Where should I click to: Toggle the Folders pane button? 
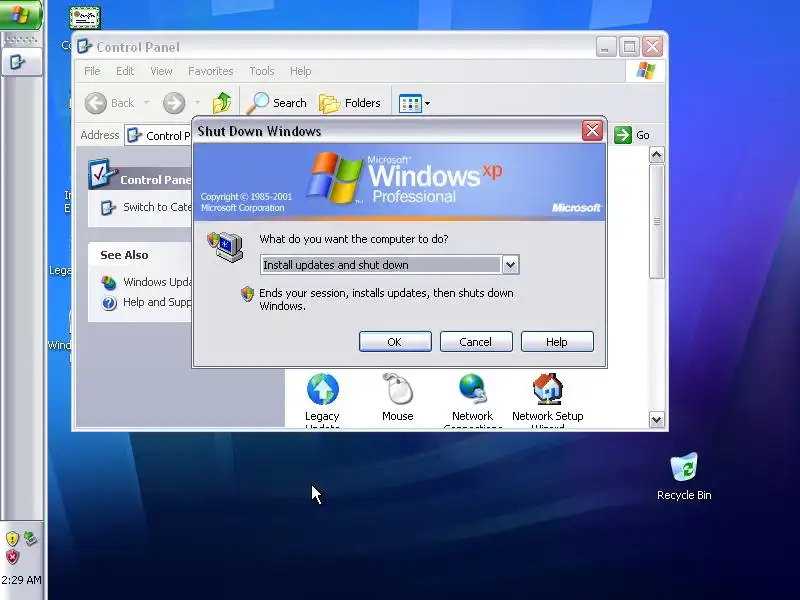(350, 103)
